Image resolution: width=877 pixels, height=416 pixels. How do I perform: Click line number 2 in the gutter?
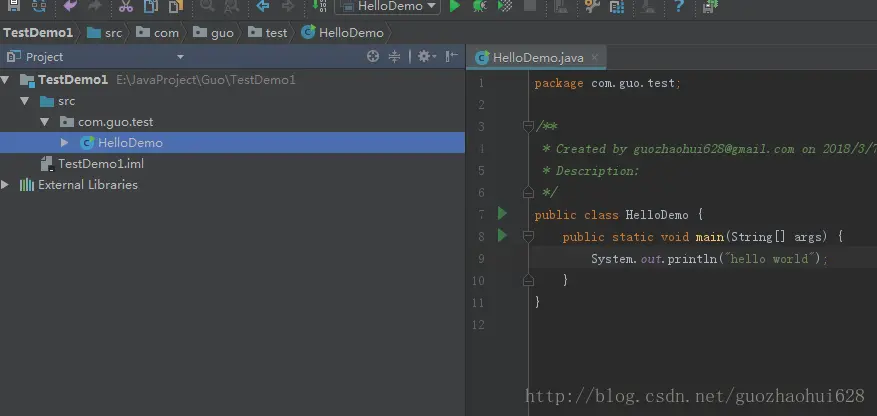[x=481, y=105]
